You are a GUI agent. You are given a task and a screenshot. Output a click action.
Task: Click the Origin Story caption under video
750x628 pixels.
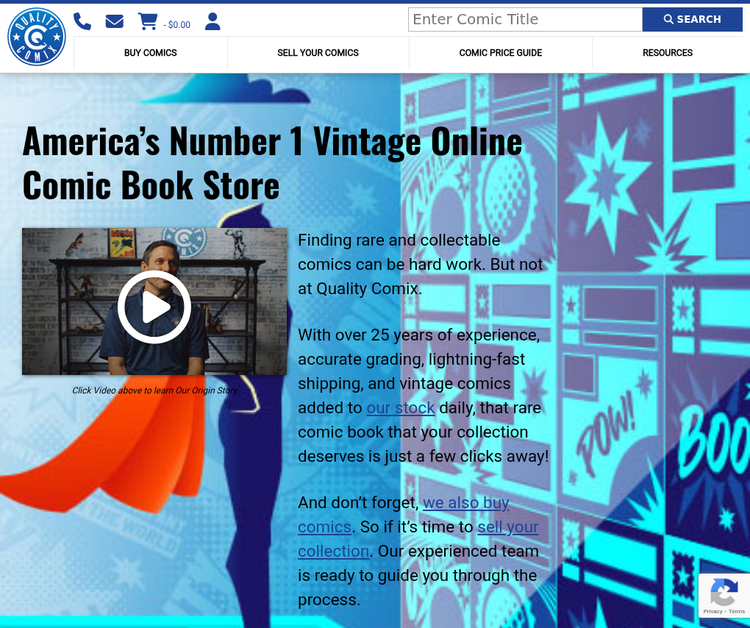(154, 391)
